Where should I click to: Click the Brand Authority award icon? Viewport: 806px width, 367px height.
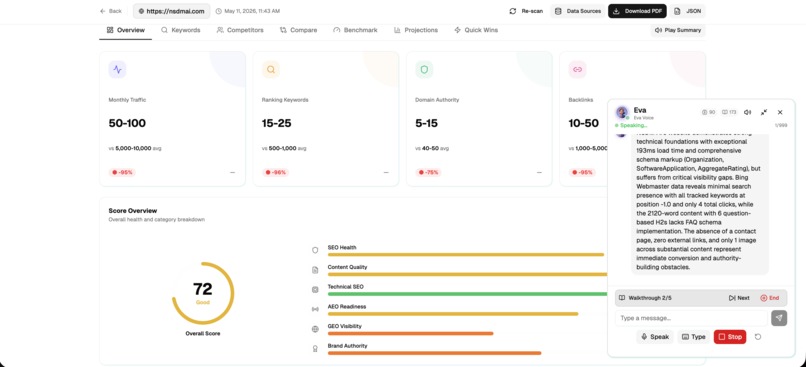[x=315, y=348]
